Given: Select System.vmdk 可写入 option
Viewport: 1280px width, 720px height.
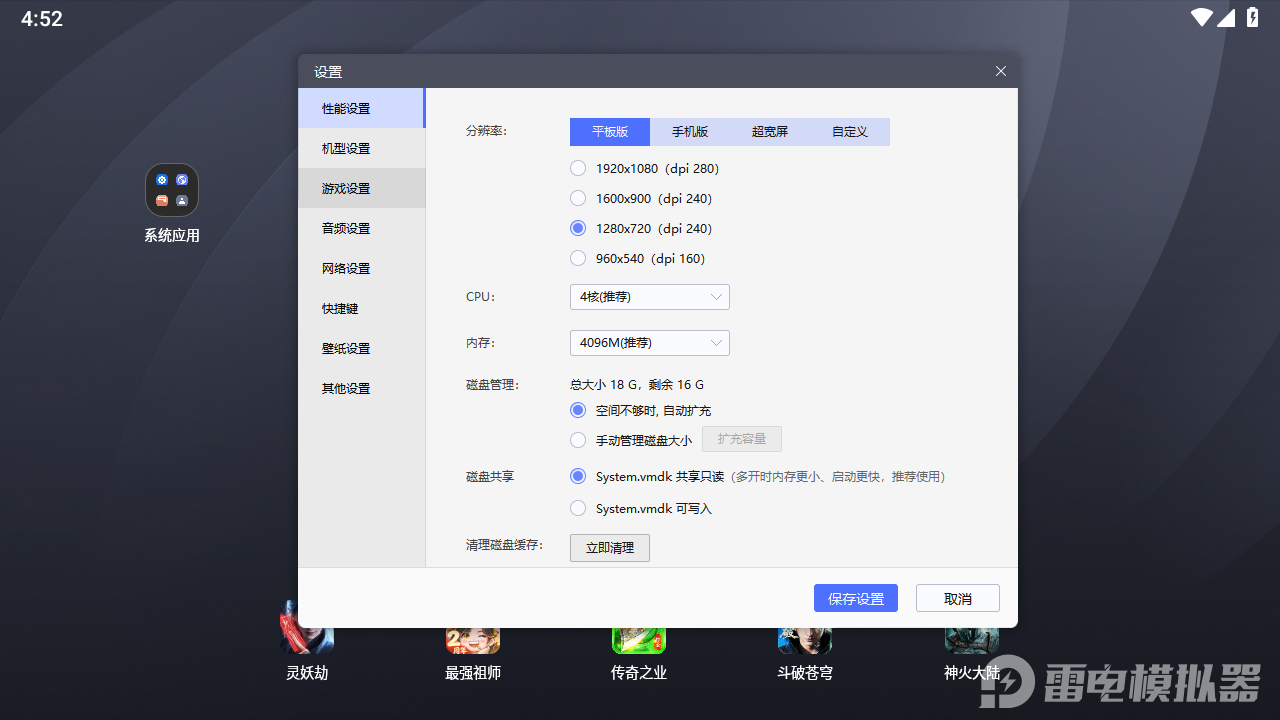Looking at the screenshot, I should point(578,508).
